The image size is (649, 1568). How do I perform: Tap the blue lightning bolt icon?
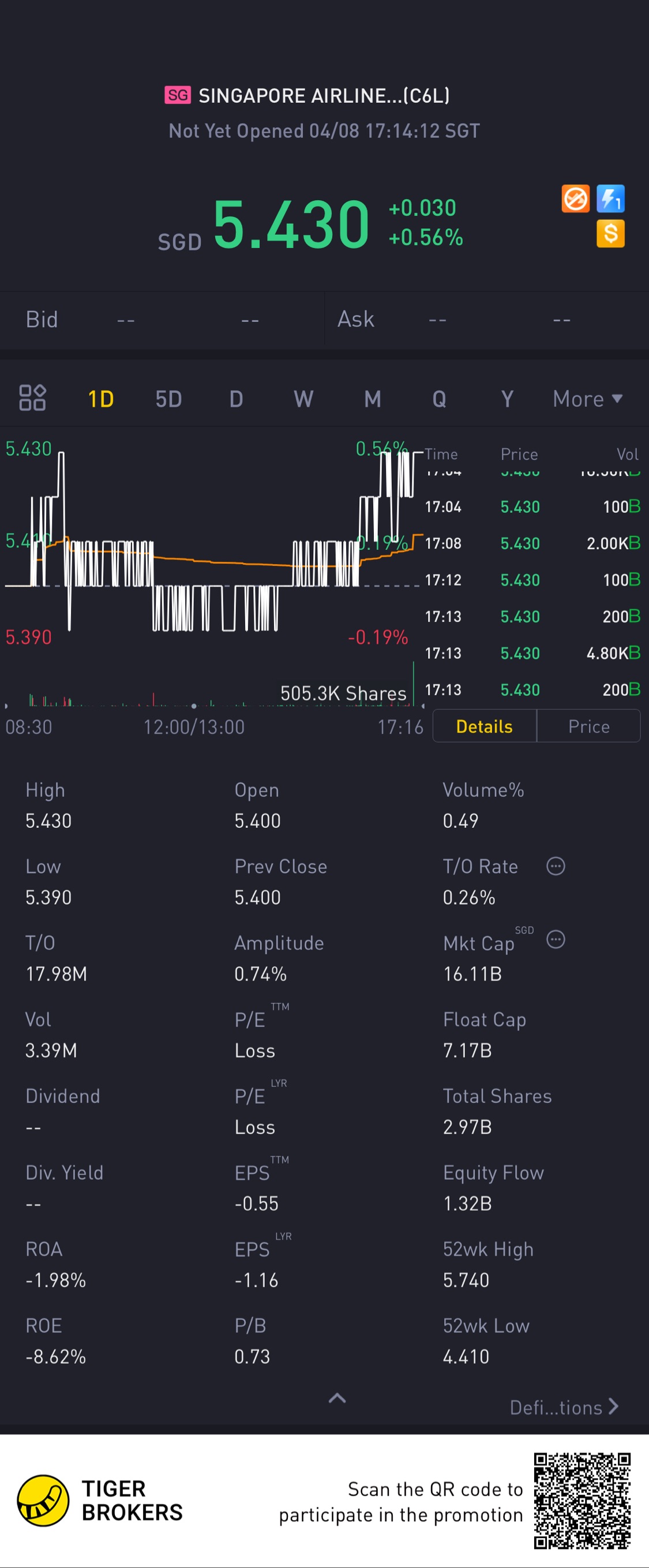pyautogui.click(x=611, y=198)
